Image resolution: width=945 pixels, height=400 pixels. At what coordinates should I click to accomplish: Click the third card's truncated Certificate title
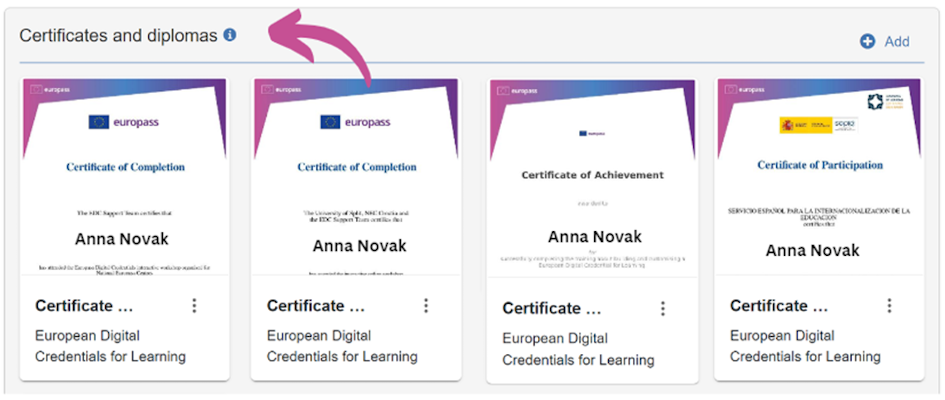pos(551,308)
